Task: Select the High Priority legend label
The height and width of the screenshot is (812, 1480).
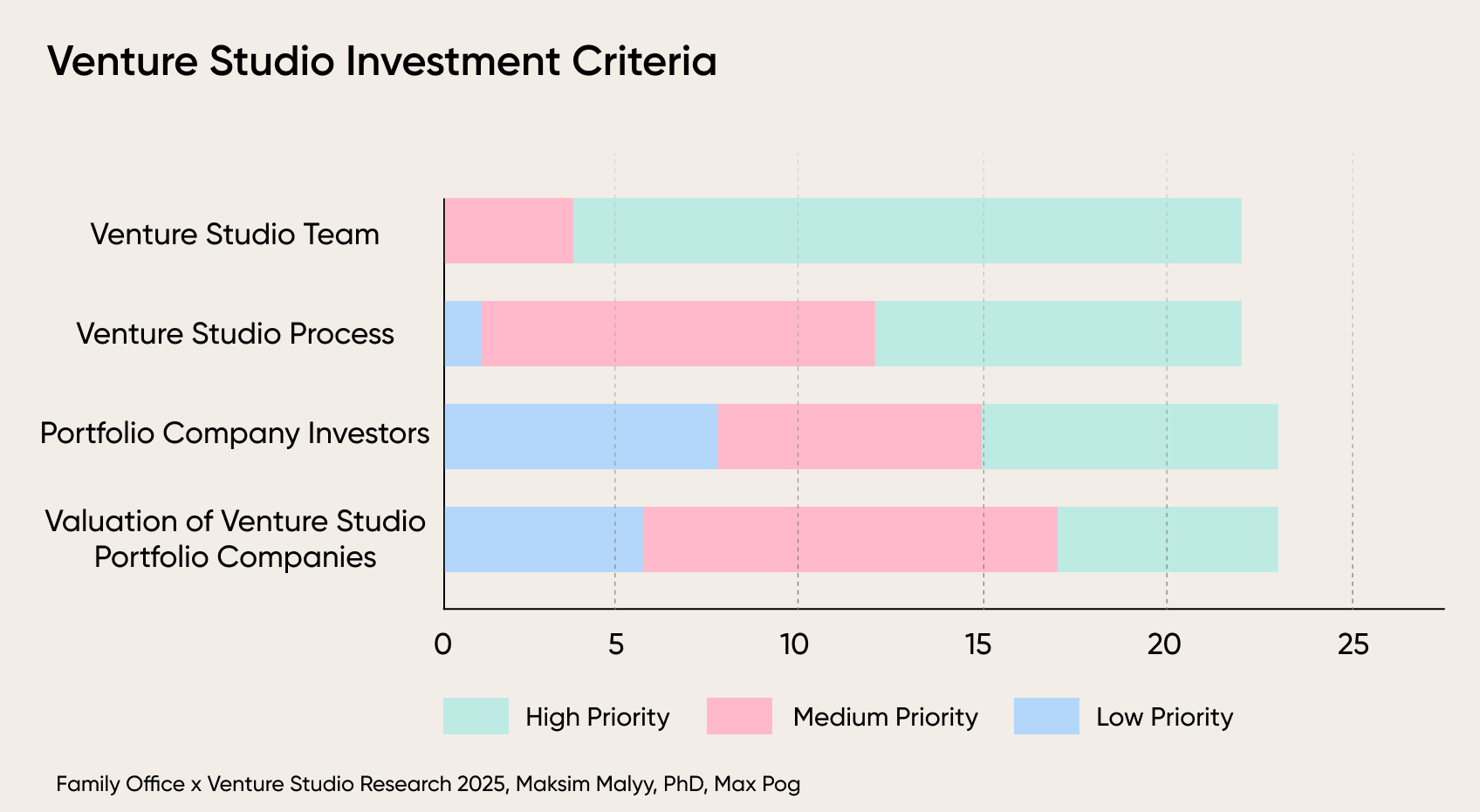Action: (597, 717)
